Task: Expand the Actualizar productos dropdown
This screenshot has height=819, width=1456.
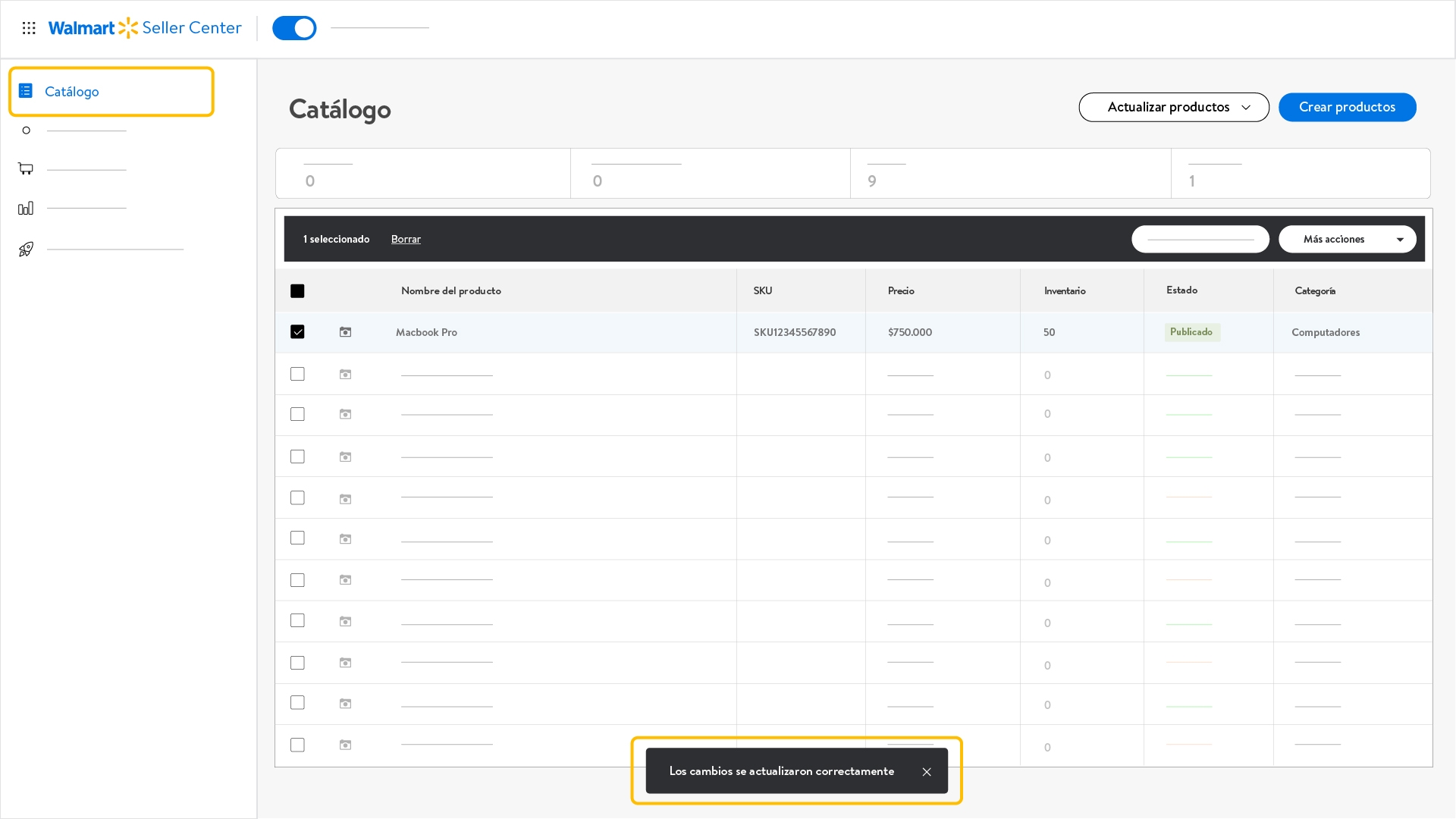Action: pos(1174,107)
